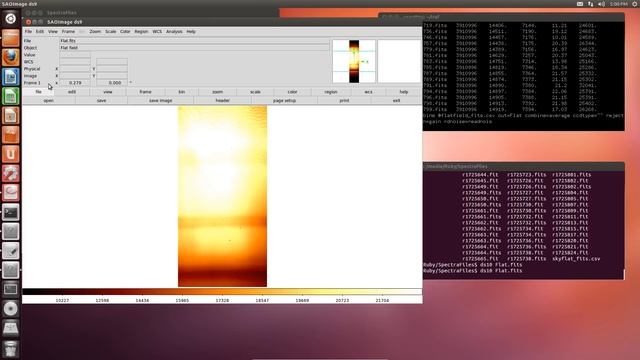Open the ds9 Color menu

pyautogui.click(x=125, y=31)
